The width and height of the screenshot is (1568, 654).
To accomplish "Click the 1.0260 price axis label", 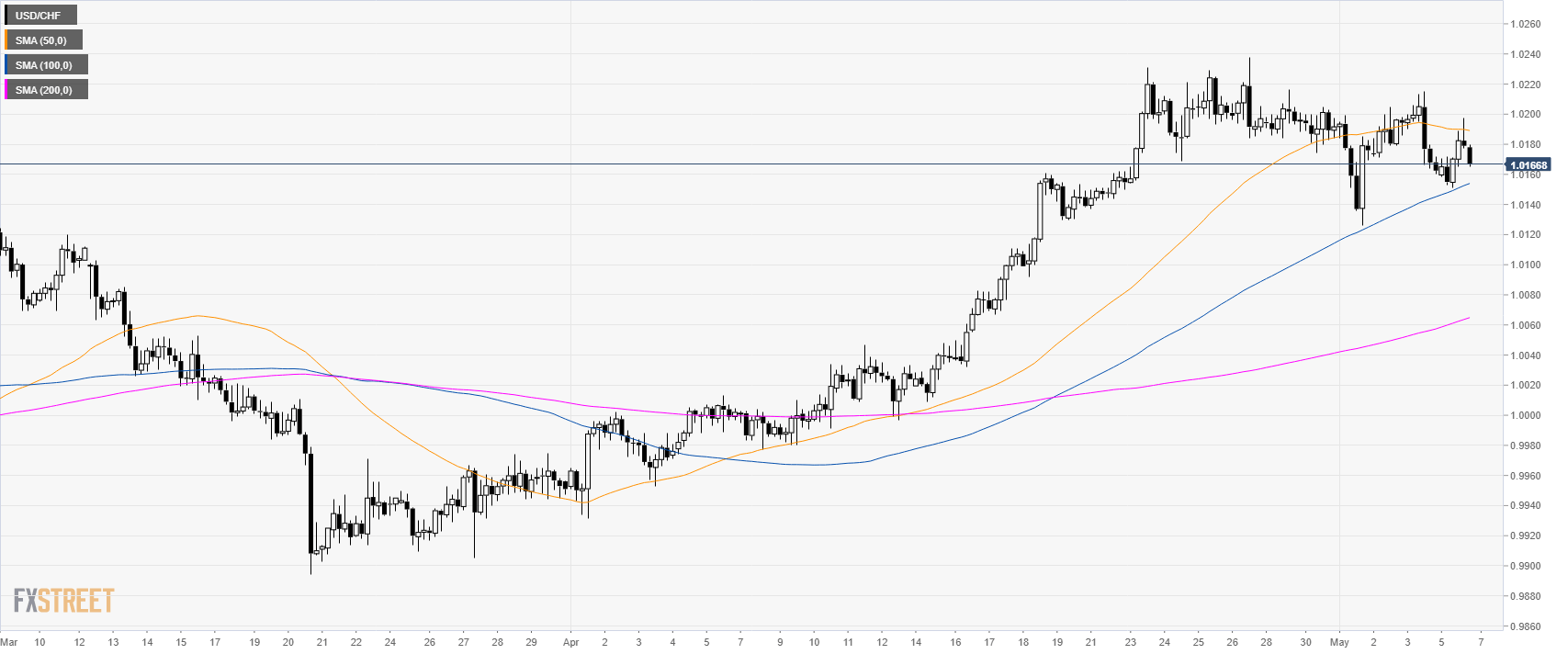I will tap(1525, 25).
